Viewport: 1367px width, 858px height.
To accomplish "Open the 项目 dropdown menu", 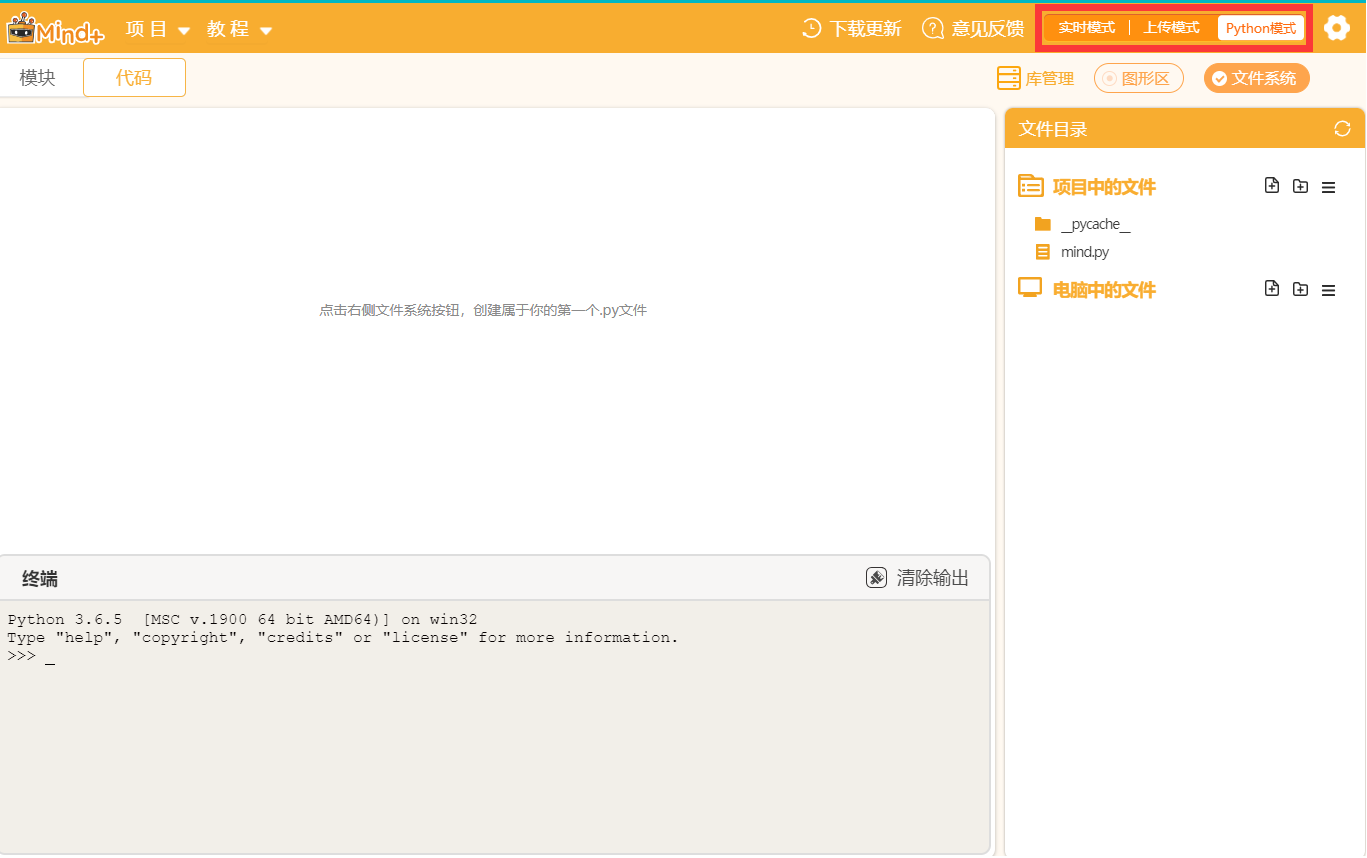I will (x=158, y=29).
